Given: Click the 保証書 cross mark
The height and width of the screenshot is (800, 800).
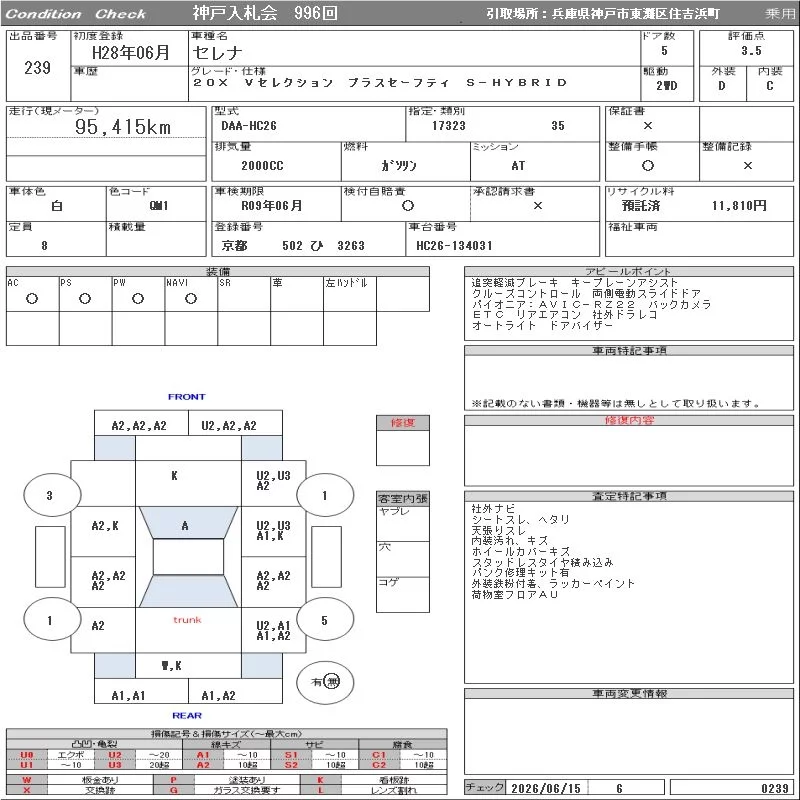Looking at the screenshot, I should pyautogui.click(x=647, y=126).
